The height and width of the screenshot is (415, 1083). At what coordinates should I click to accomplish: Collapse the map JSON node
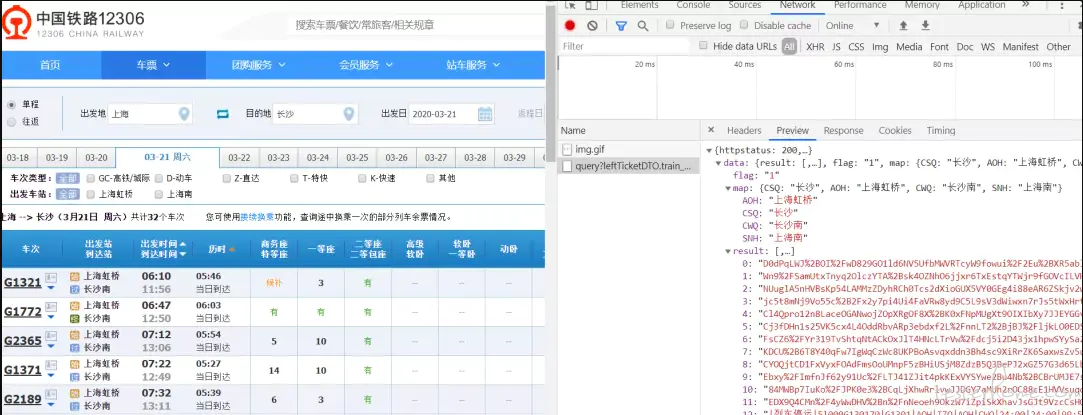728,187
